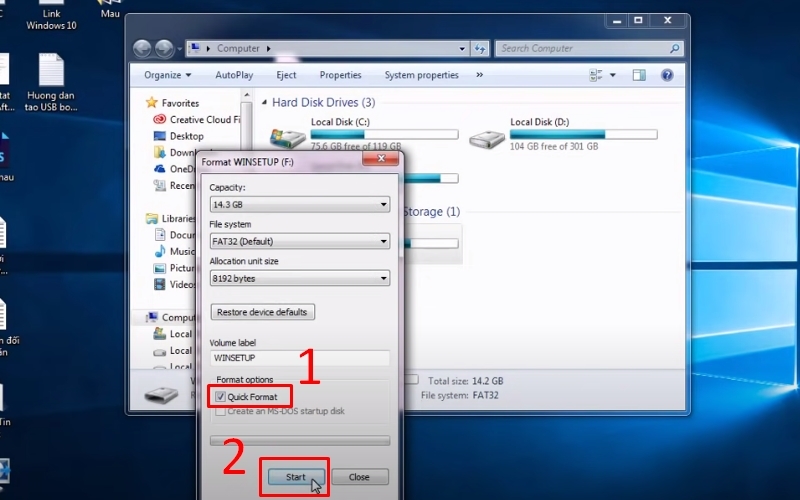Open Allocation unit size dropdown 8192 bytes

tap(299, 279)
